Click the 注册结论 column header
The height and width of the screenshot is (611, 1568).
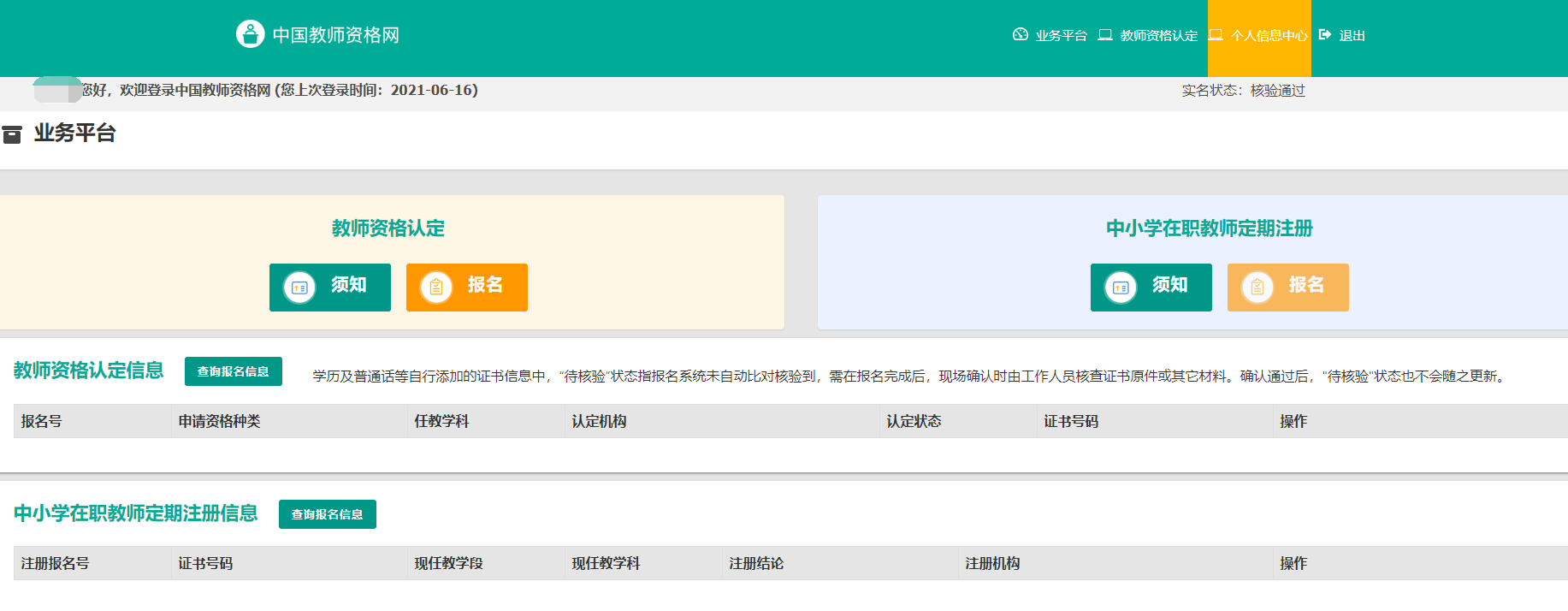(x=756, y=563)
